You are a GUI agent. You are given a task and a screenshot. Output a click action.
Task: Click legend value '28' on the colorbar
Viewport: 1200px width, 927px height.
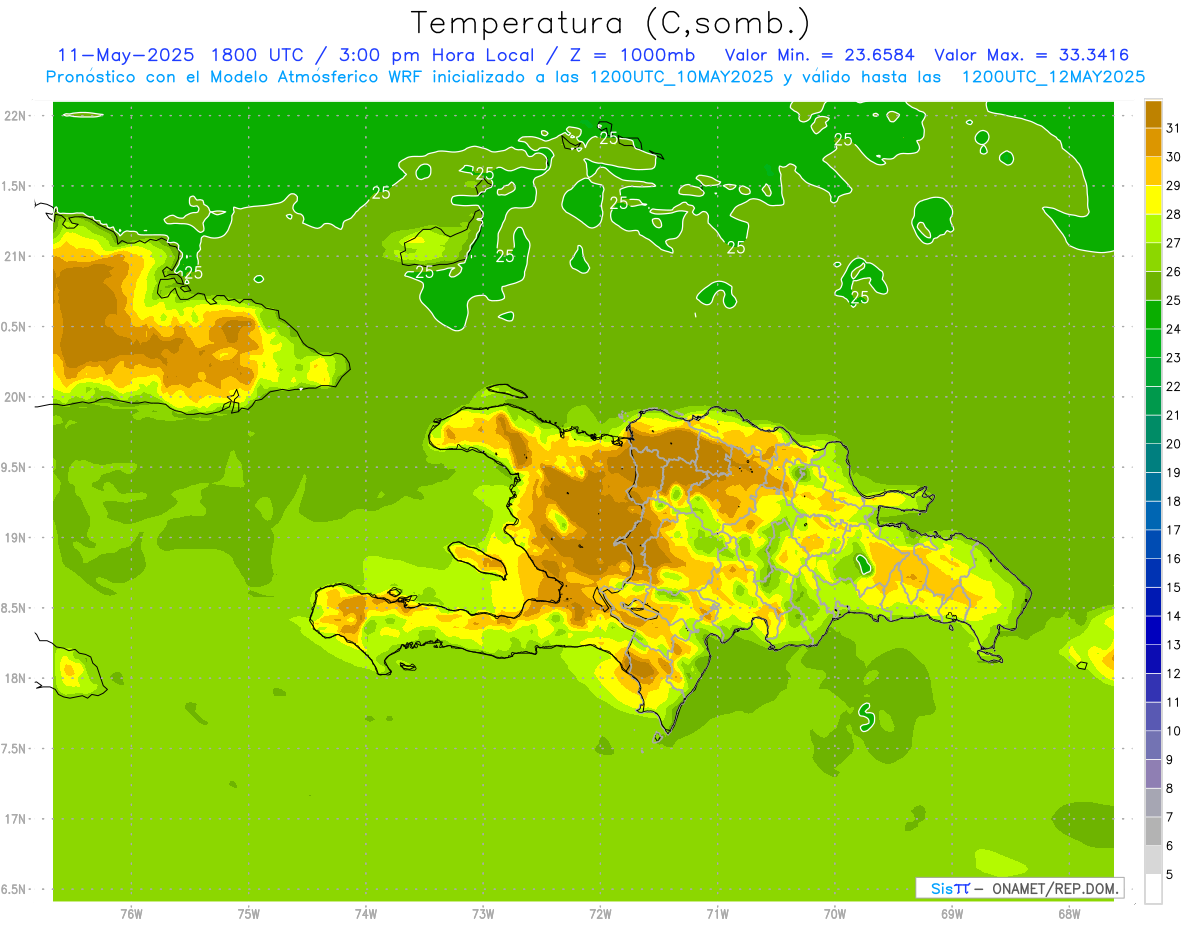1173,214
